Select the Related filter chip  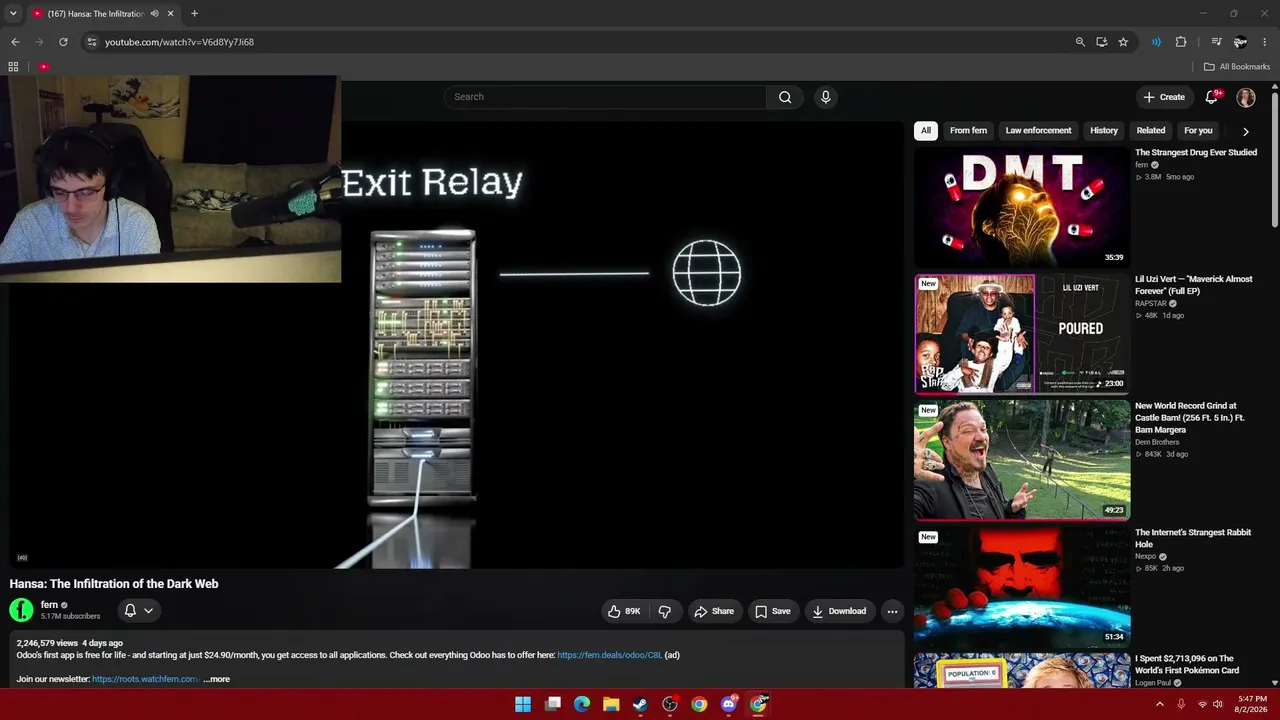(x=1151, y=131)
